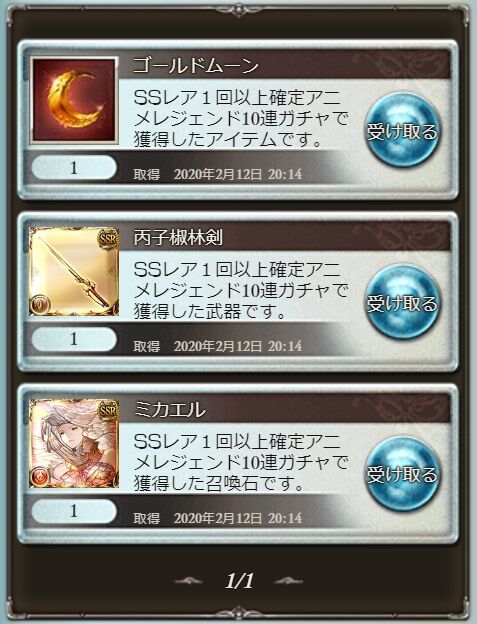
Task: Claim the ゴールドムーン with 受け取る button
Action: coord(402,130)
